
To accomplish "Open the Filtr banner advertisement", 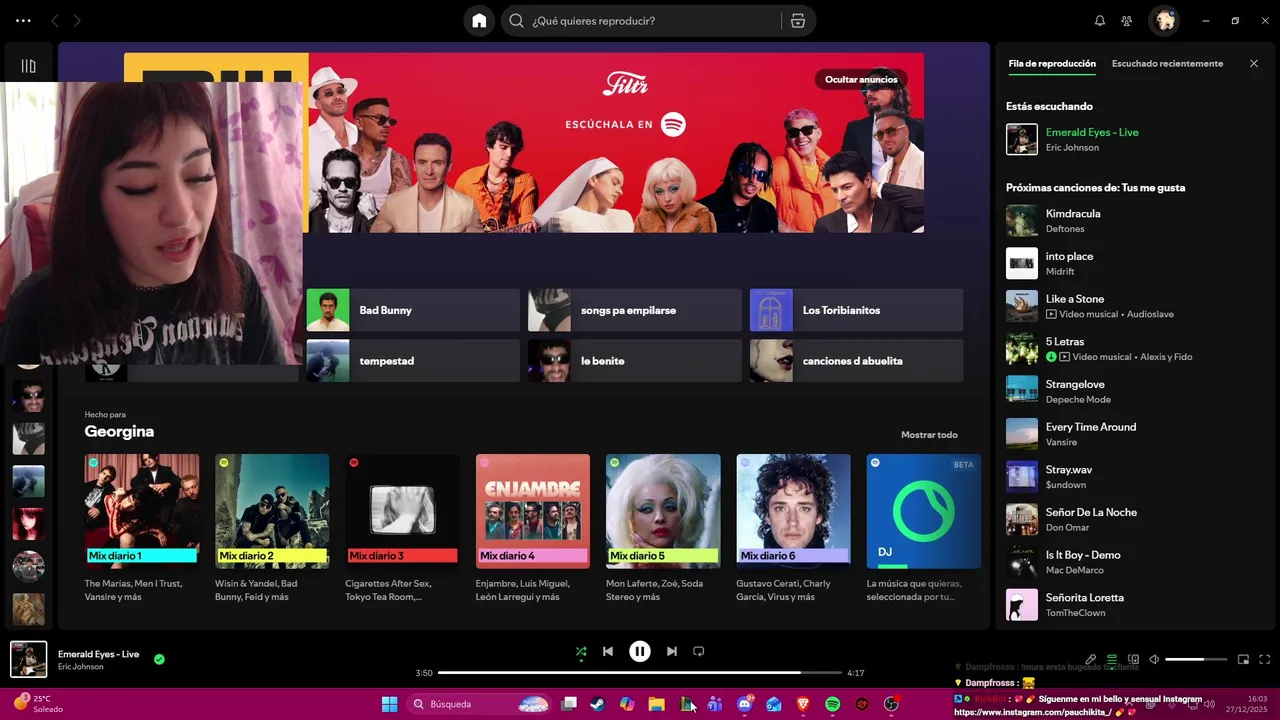I will click(x=615, y=143).
